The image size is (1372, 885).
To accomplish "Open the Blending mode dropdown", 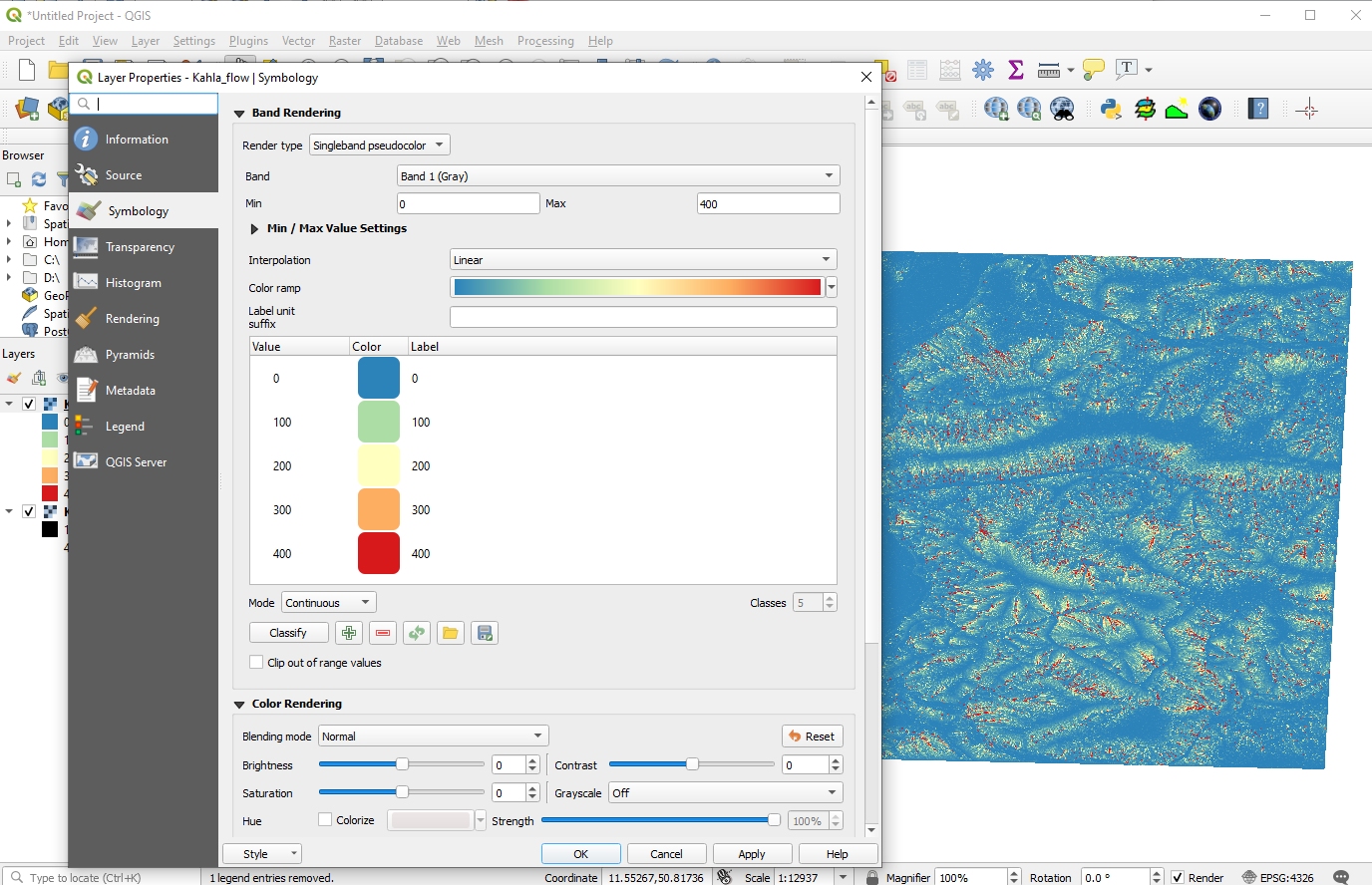I will pos(433,736).
